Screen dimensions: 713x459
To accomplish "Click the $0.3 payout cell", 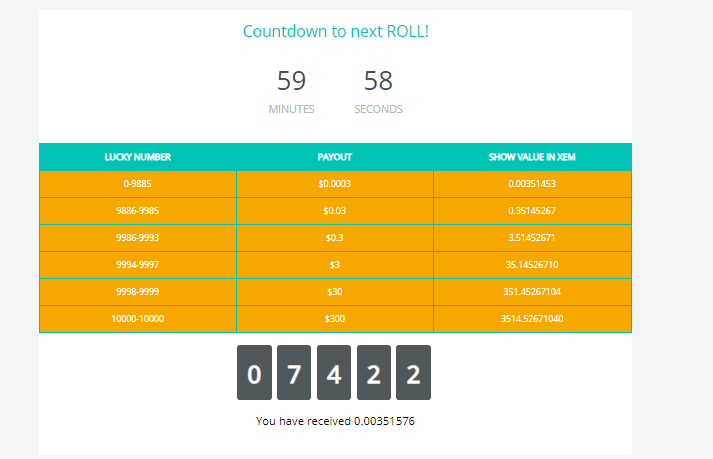I will click(x=334, y=238).
